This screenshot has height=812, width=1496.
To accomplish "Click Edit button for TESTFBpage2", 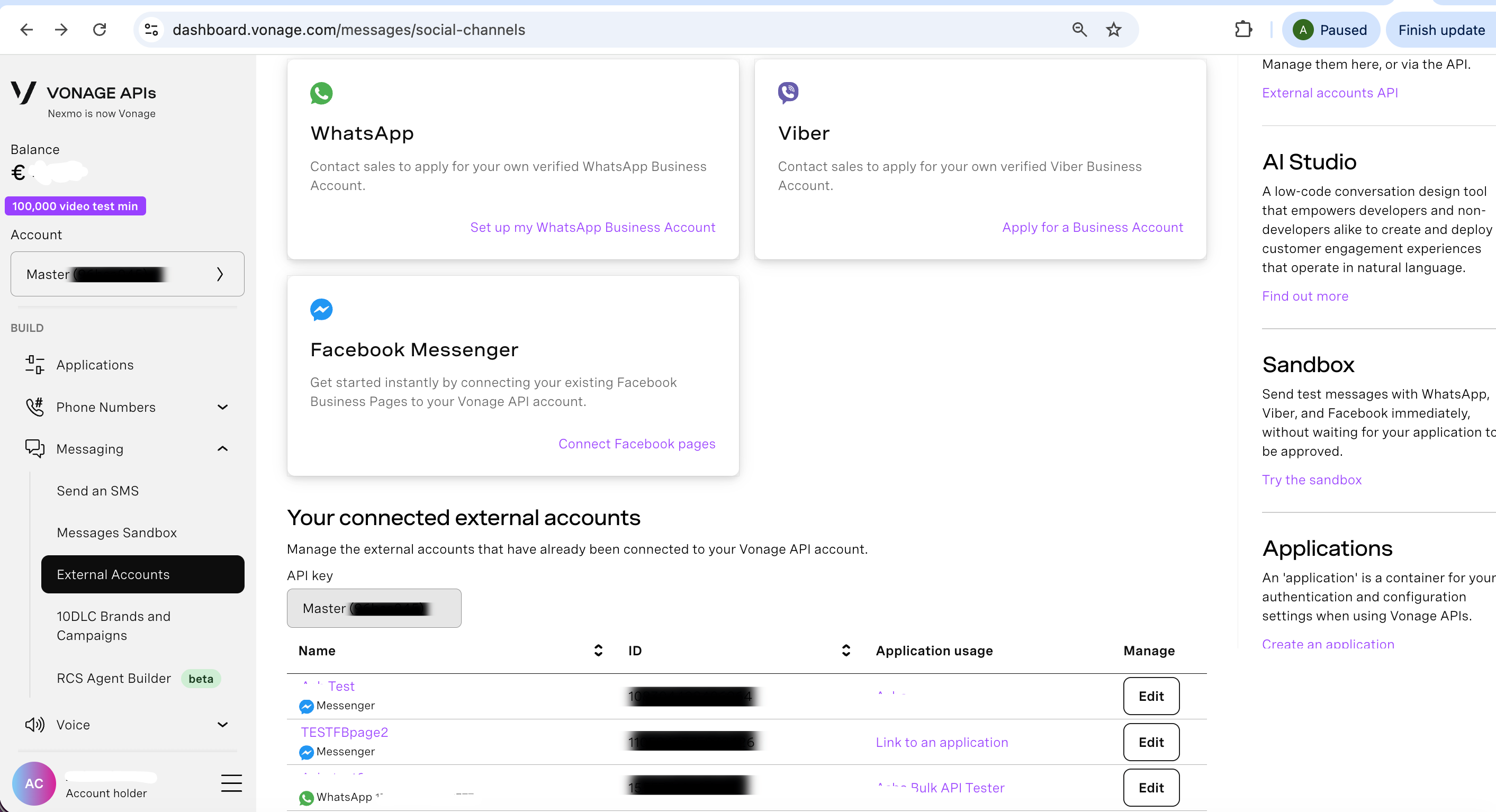I will 1150,742.
